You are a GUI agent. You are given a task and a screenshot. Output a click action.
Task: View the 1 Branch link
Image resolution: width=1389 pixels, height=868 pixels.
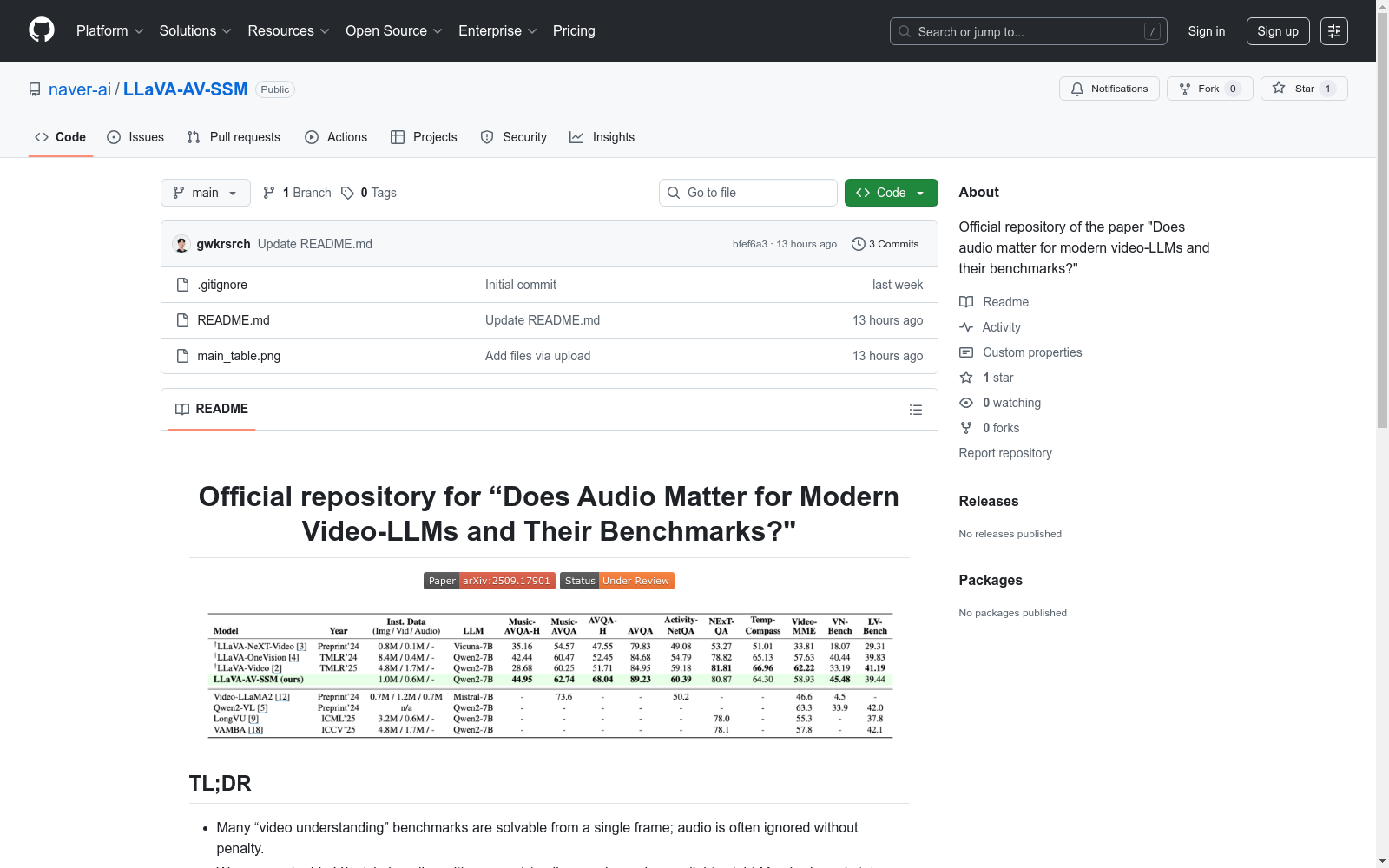click(298, 193)
